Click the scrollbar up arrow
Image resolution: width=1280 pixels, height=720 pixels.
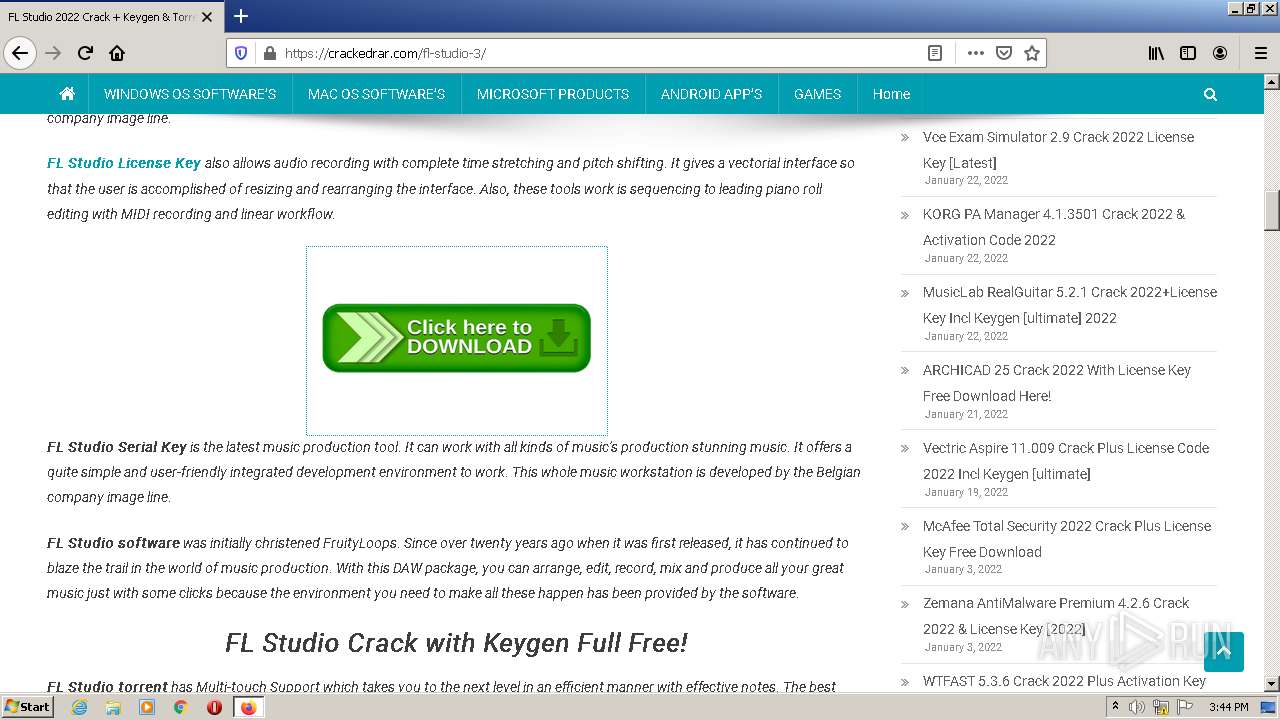pos(1272,82)
